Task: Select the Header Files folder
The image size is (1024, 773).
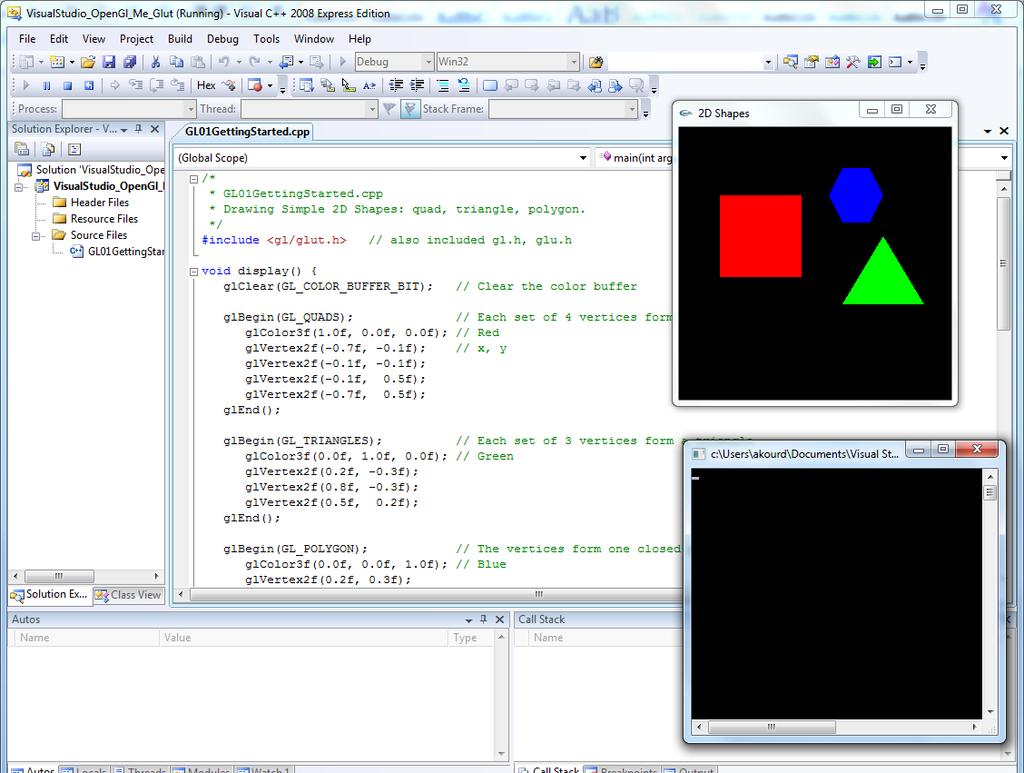Action: 99,202
